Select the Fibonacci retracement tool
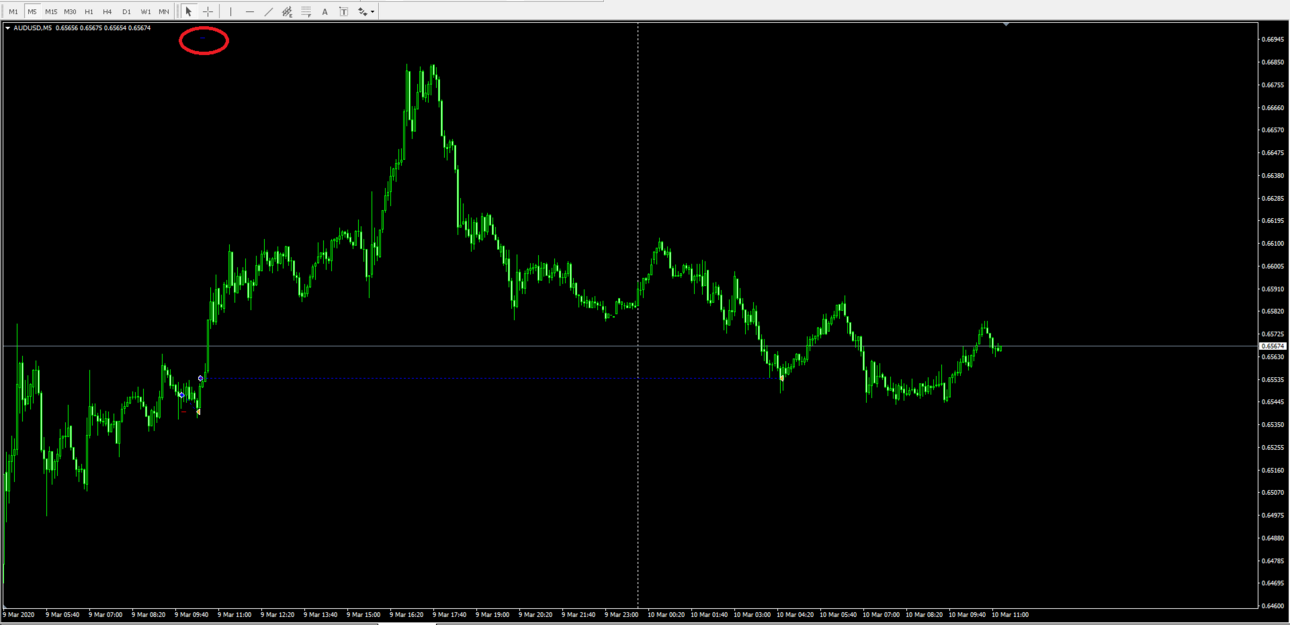The image size is (1290, 625). click(x=306, y=12)
